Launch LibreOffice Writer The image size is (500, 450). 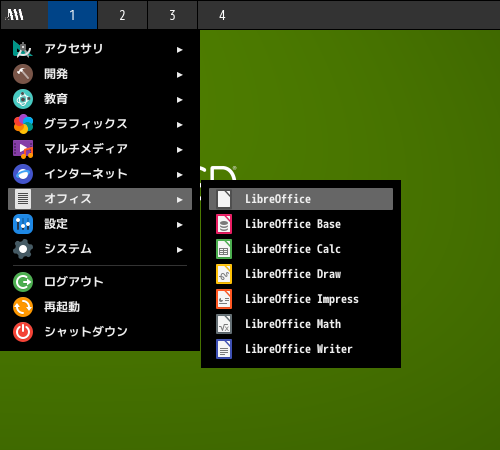[x=301, y=349]
